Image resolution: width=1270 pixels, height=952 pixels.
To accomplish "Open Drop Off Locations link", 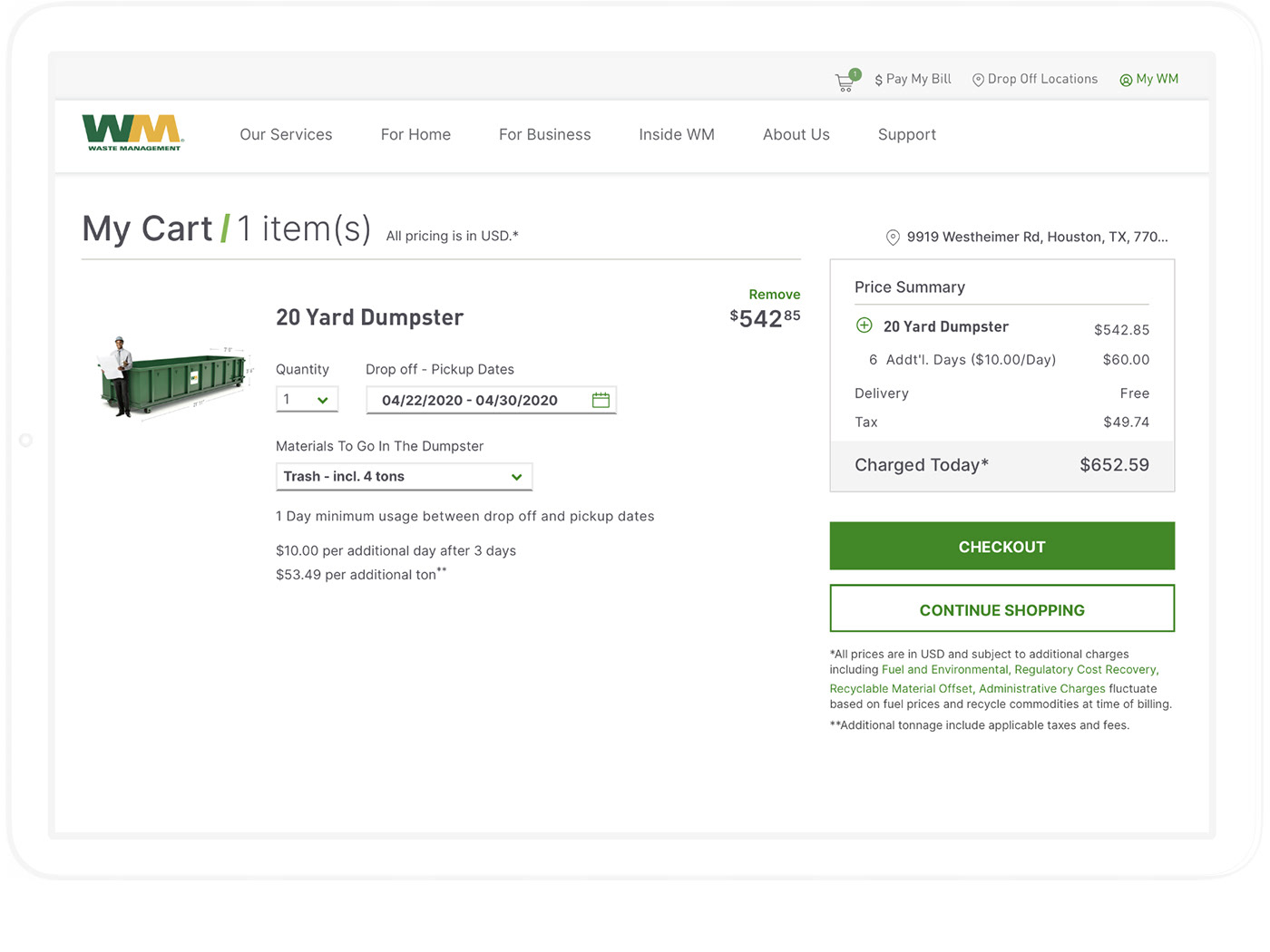I will pos(1035,79).
